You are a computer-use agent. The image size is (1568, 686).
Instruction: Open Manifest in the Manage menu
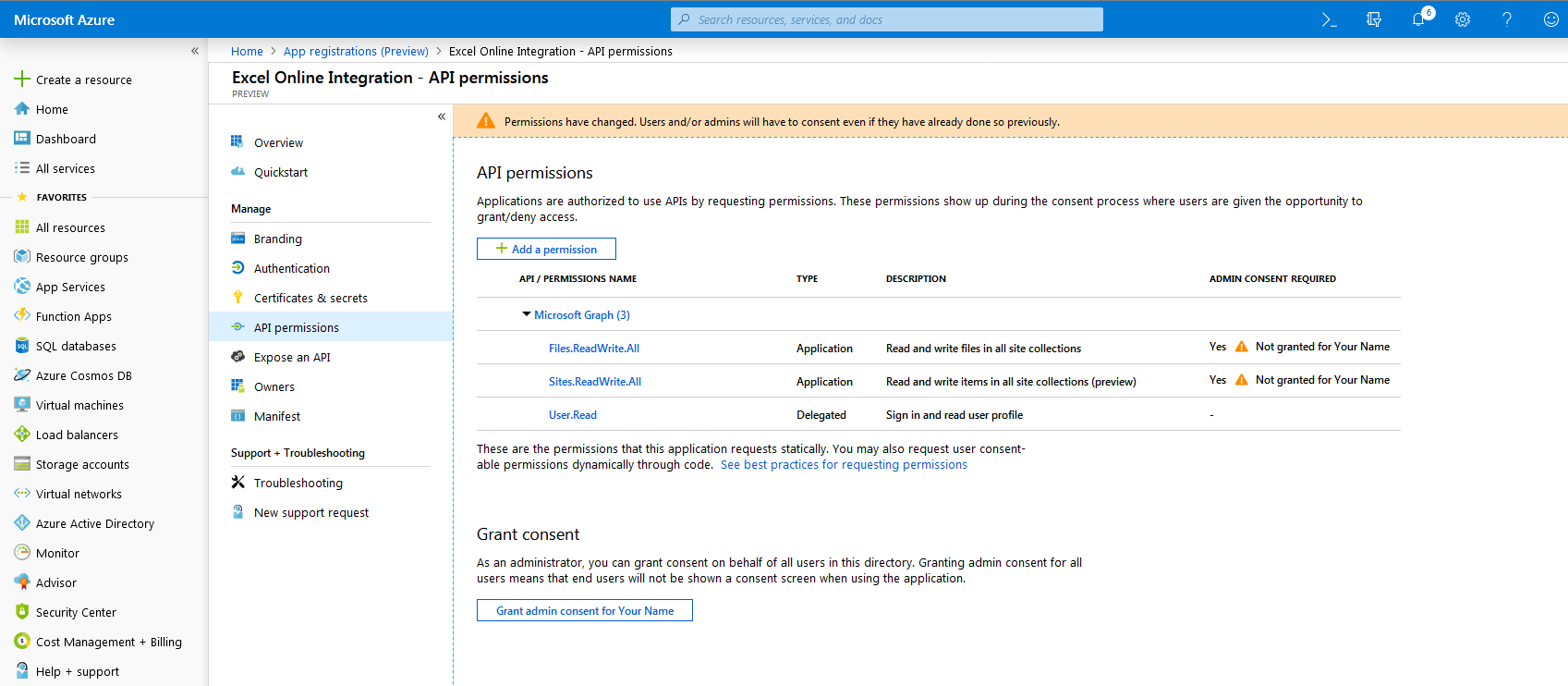[x=277, y=416]
